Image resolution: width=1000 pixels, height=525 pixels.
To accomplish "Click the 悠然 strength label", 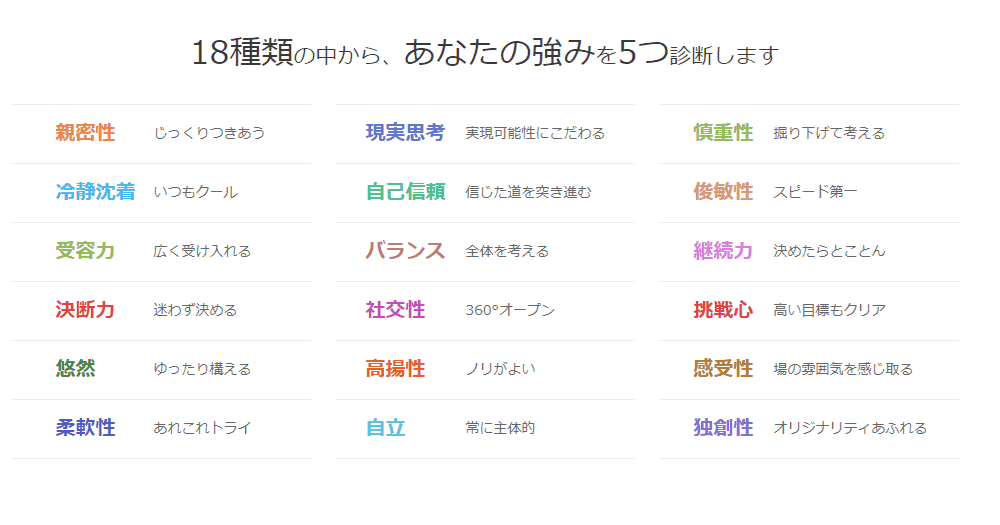I will pos(75,368).
